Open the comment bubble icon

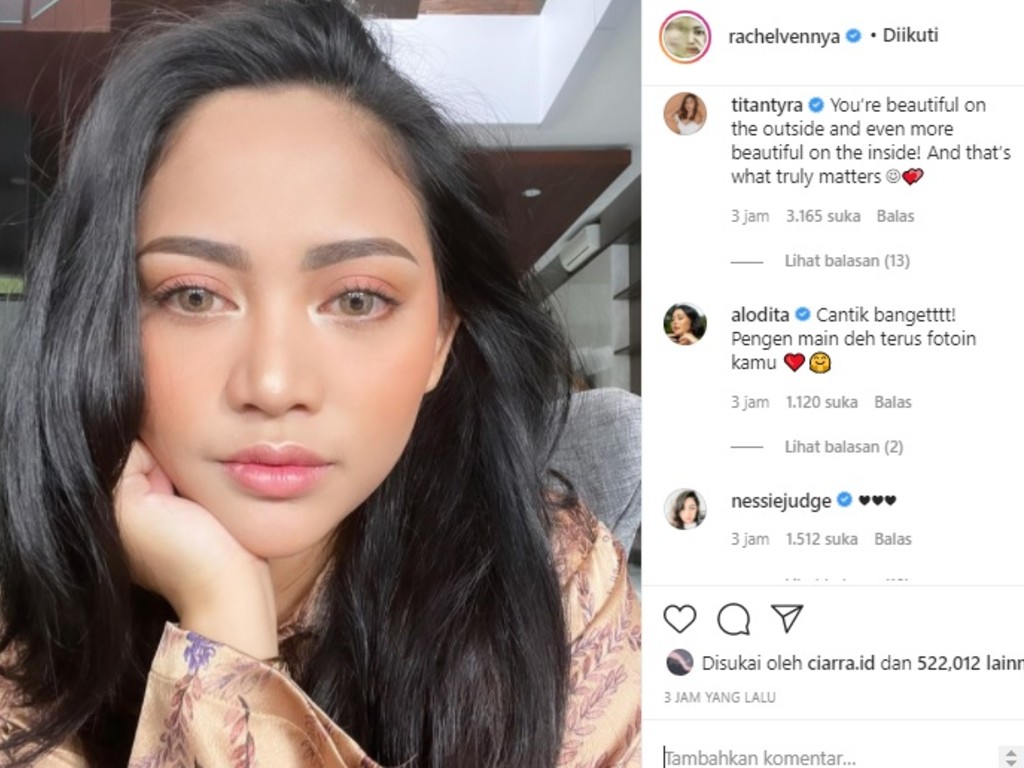pyautogui.click(x=733, y=618)
